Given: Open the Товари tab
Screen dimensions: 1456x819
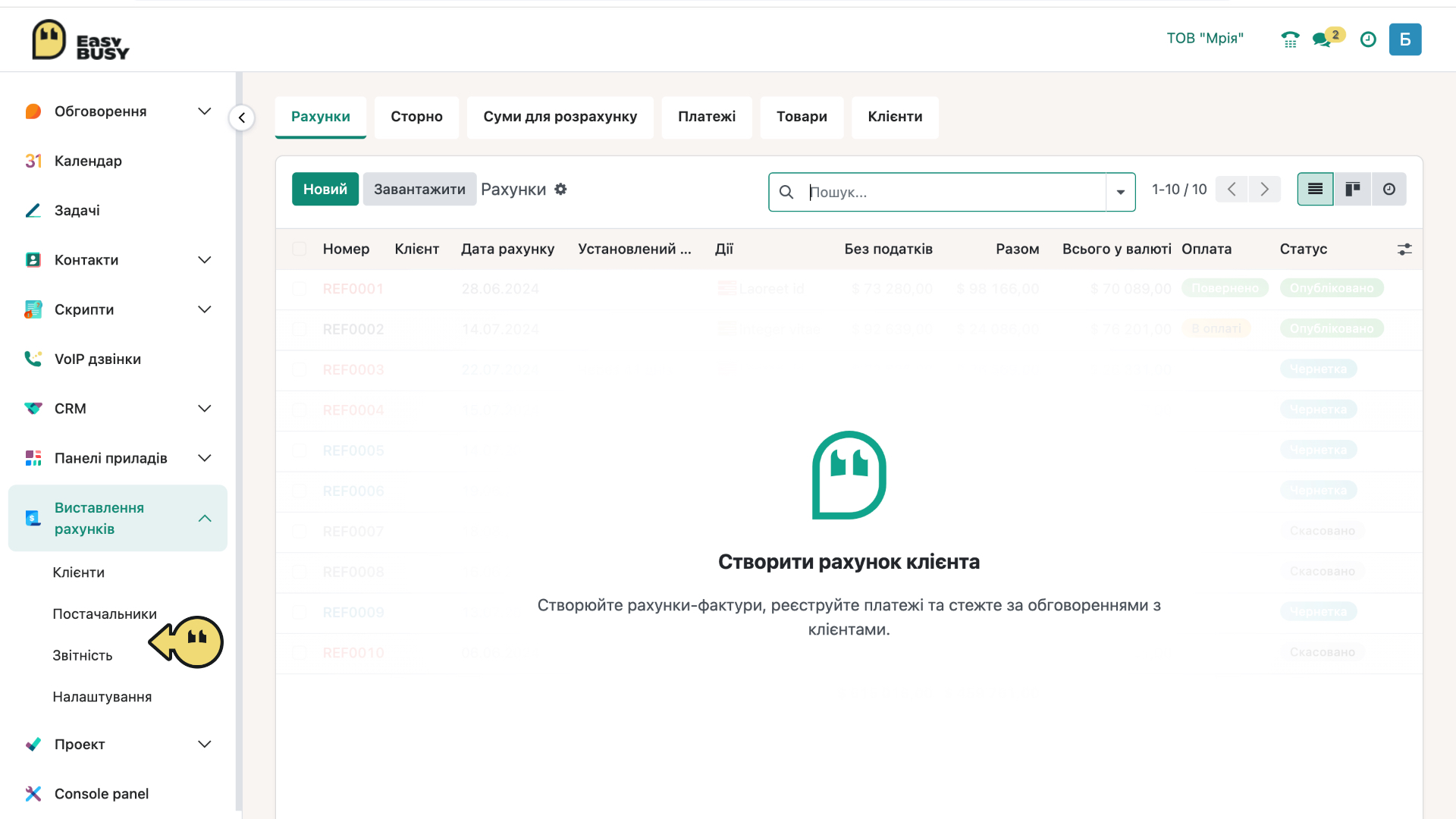Looking at the screenshot, I should click(802, 117).
